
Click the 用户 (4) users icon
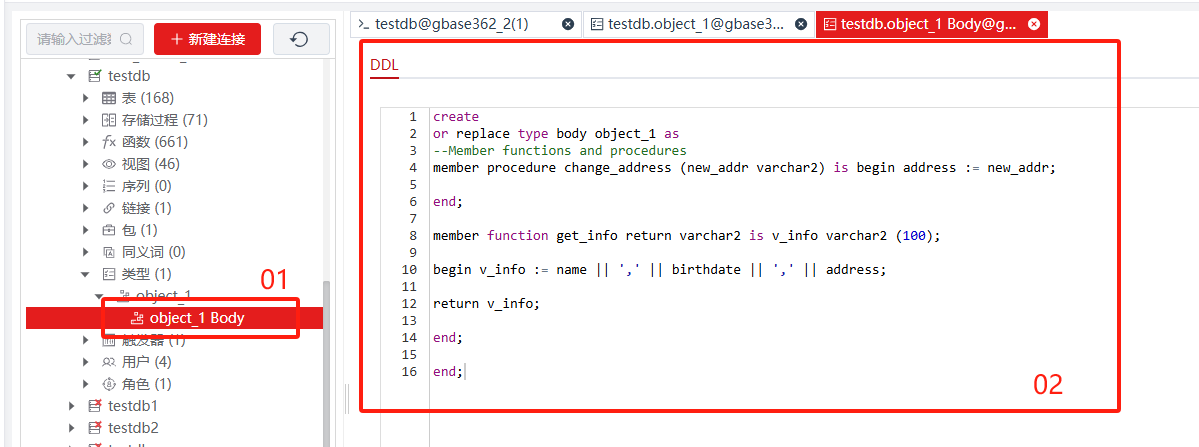pos(109,362)
